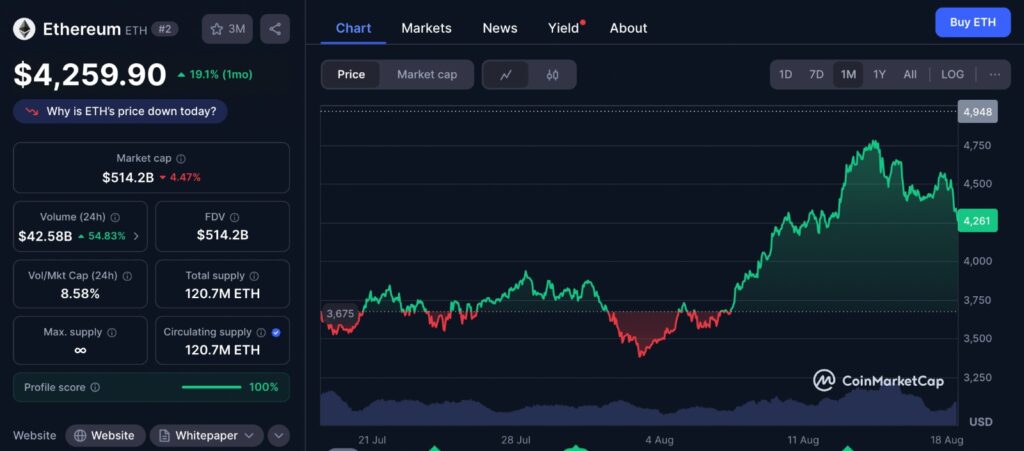
Task: Toggle LOG scale on chart
Action: [x=952, y=74]
